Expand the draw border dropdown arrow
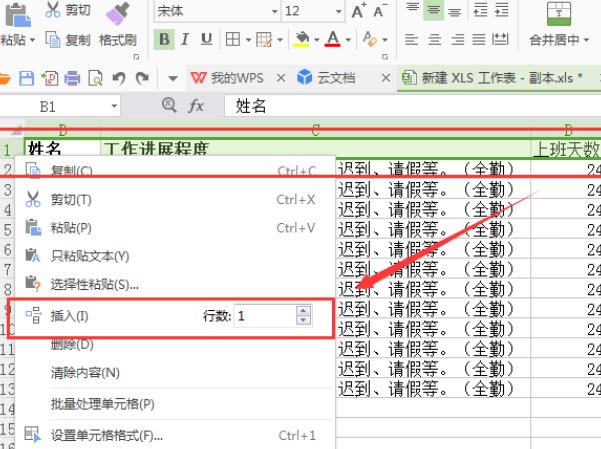The width and height of the screenshot is (601, 449). tap(280, 39)
